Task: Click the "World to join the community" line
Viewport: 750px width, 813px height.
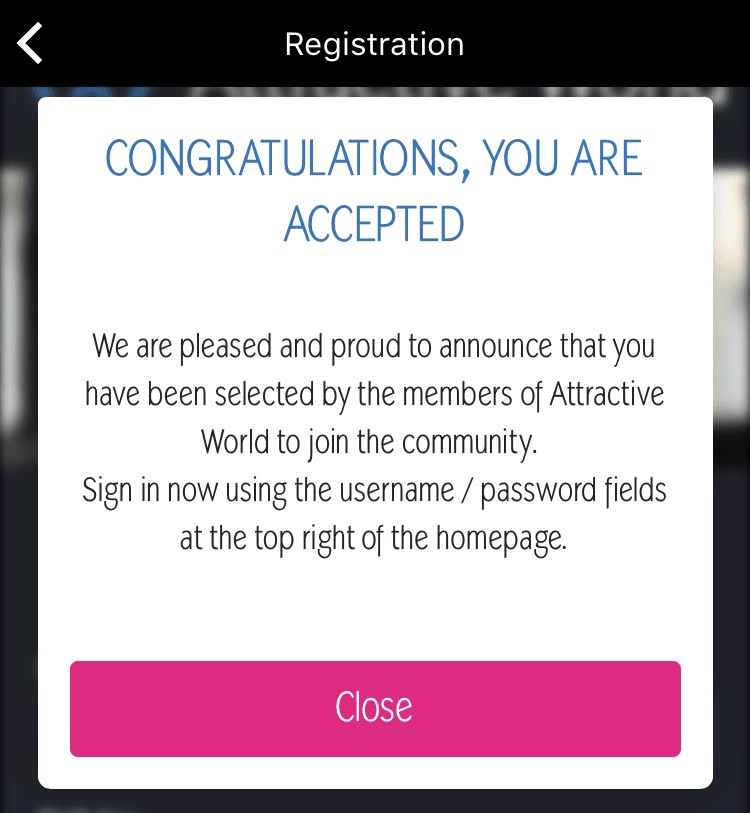Action: click(x=368, y=443)
